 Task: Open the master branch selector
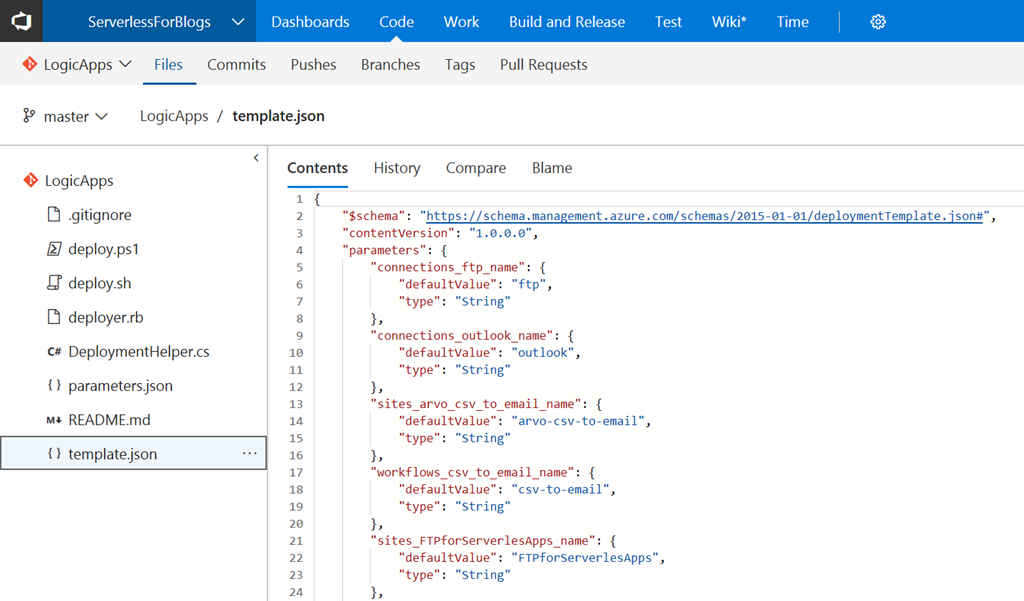pos(66,117)
